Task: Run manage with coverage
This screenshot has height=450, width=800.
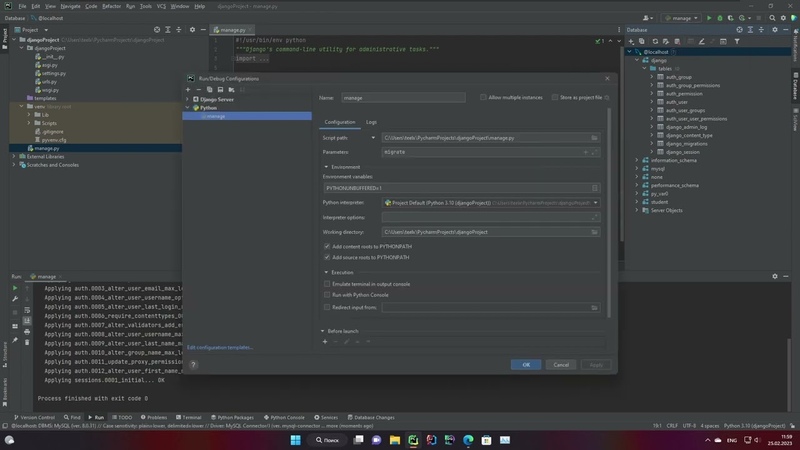Action: [x=731, y=18]
